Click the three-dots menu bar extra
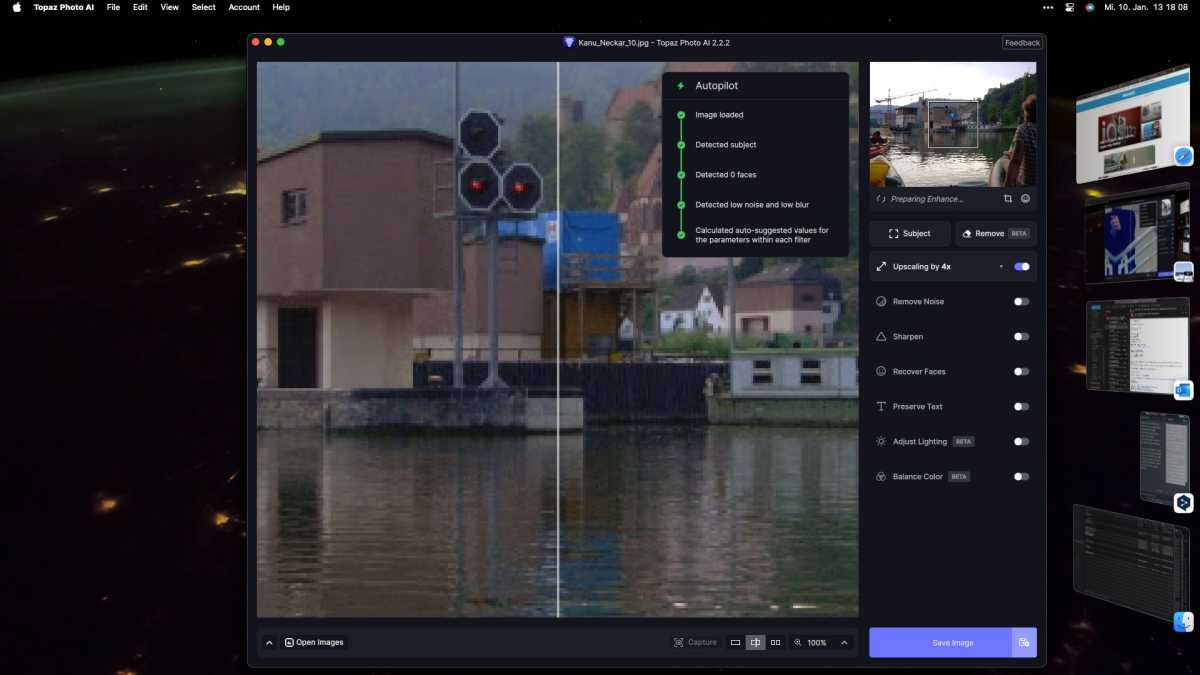 pos(1048,7)
